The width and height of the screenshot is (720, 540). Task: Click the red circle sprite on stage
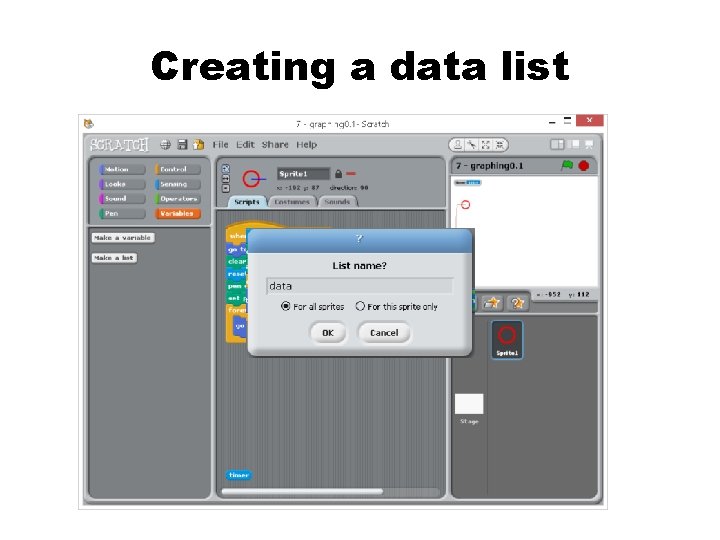pyautogui.click(x=466, y=205)
